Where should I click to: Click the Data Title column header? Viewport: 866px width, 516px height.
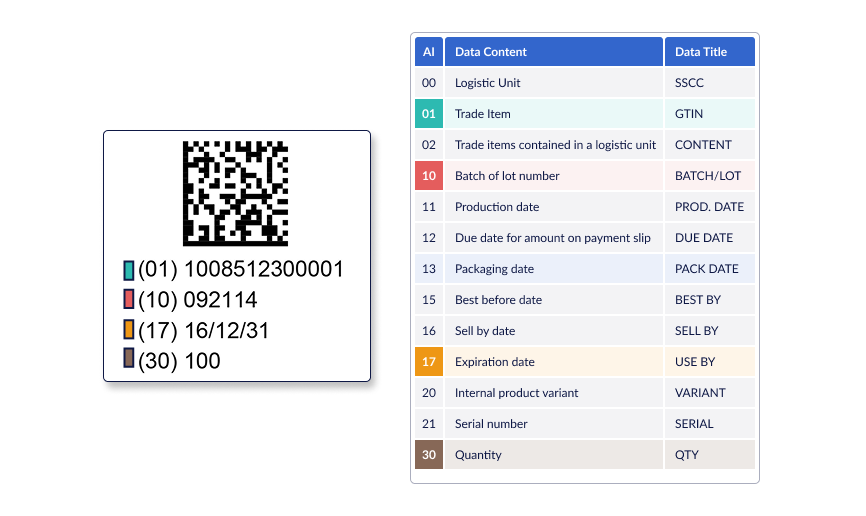710,52
